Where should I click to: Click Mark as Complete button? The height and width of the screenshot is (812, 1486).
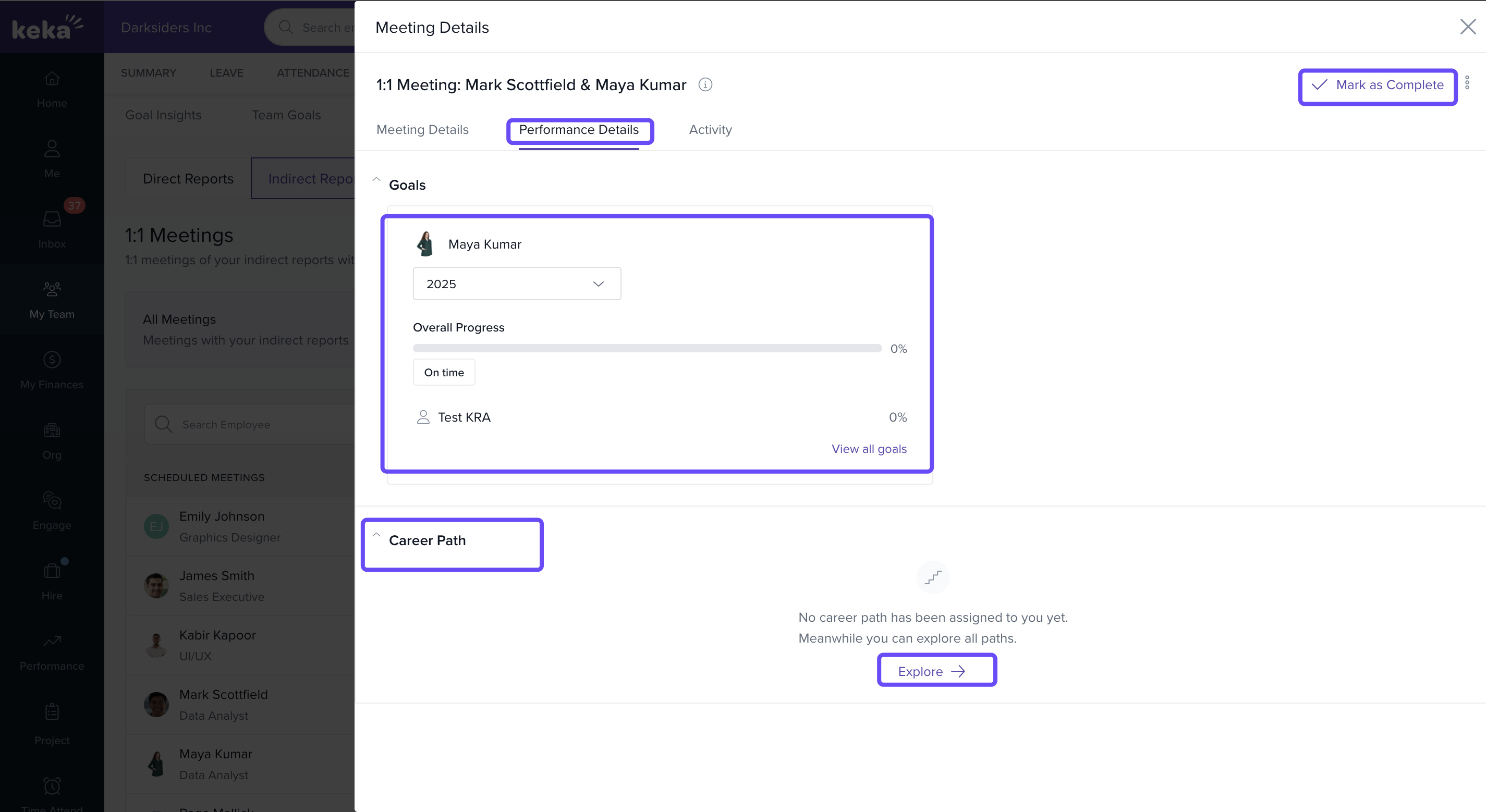[1378, 85]
